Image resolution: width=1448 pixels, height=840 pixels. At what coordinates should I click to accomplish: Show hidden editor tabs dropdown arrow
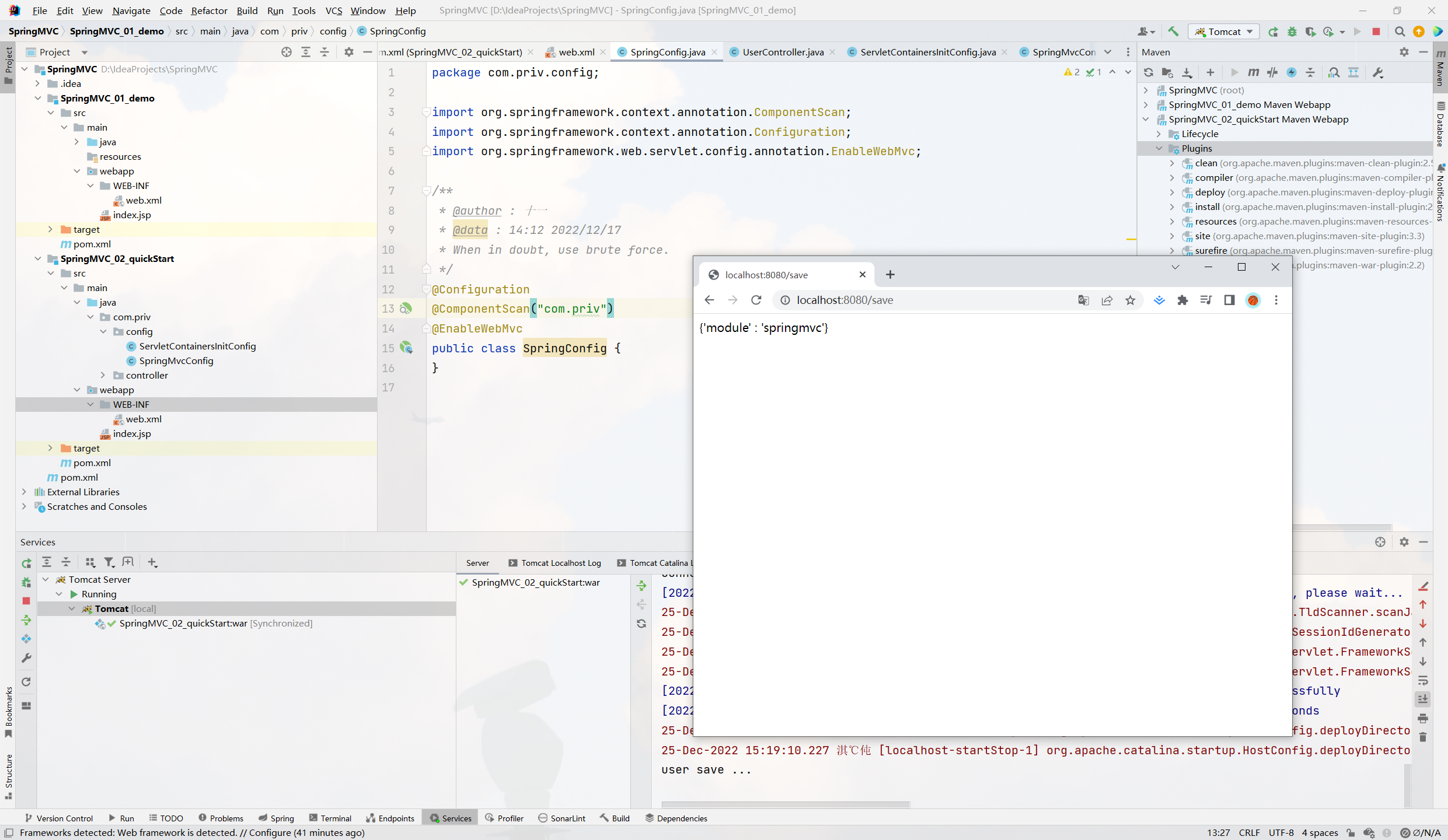pos(1108,52)
